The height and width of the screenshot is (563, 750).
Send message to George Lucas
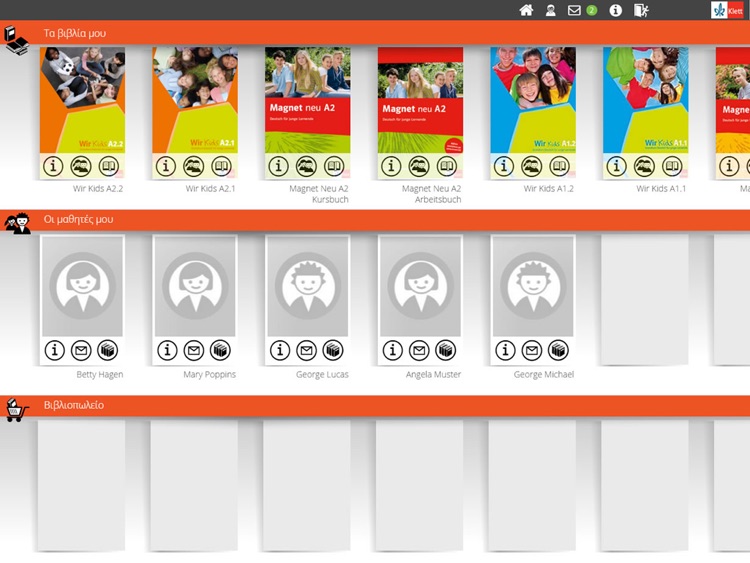307,351
